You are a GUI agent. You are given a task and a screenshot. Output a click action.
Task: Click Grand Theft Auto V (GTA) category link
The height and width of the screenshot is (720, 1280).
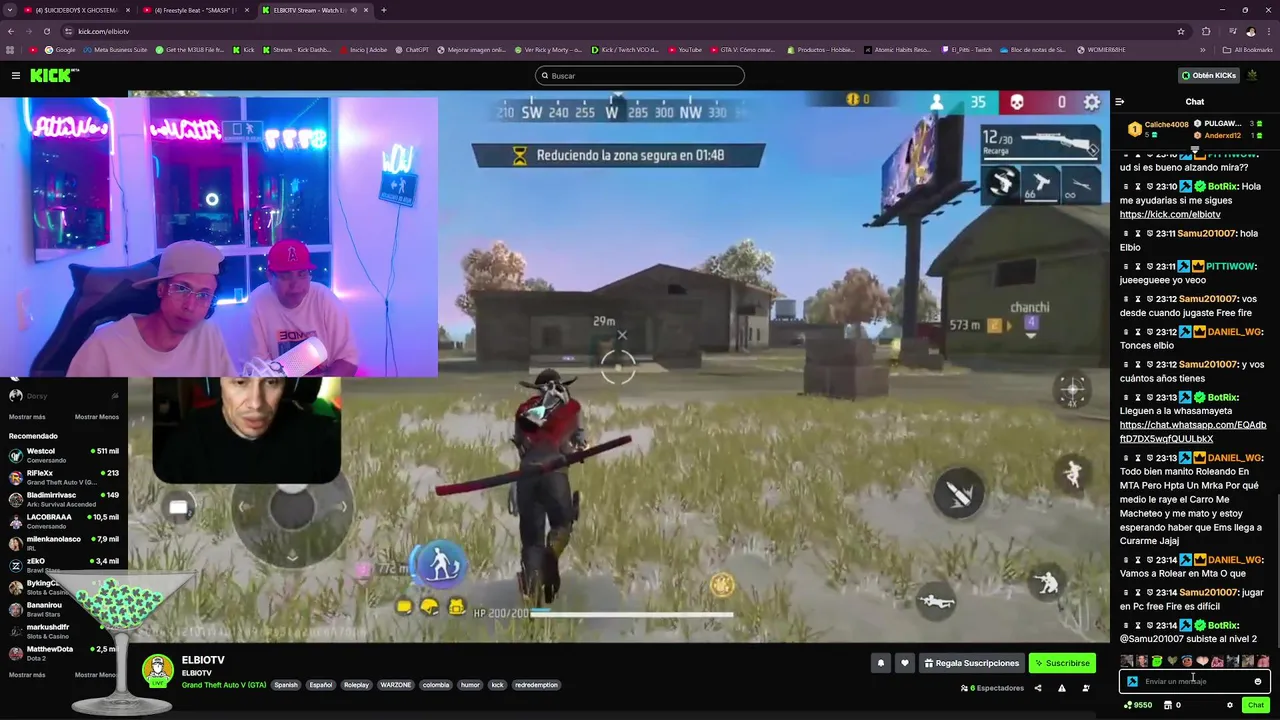tap(224, 685)
